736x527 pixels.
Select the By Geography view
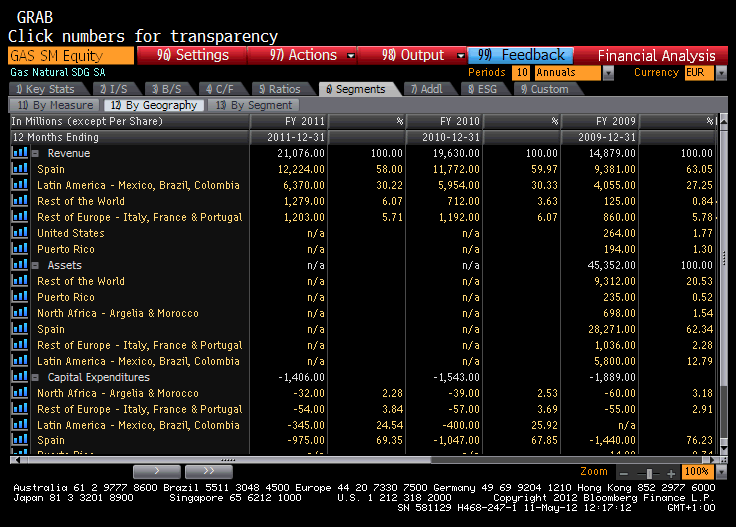tap(154, 105)
